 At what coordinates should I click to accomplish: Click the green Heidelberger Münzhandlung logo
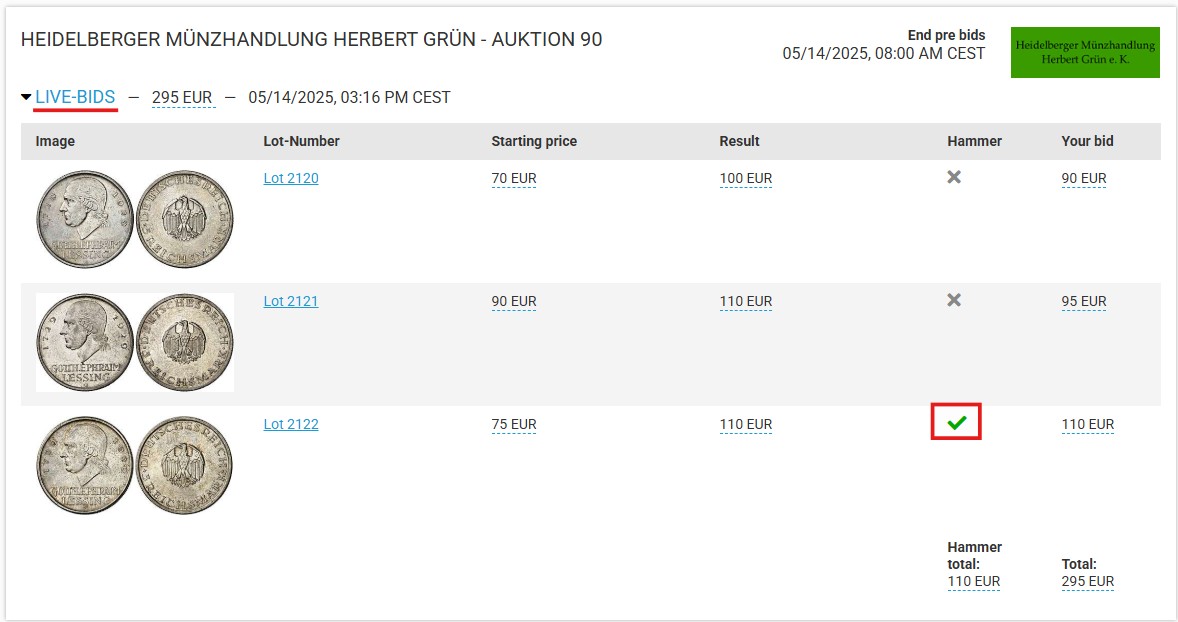pyautogui.click(x=1085, y=52)
